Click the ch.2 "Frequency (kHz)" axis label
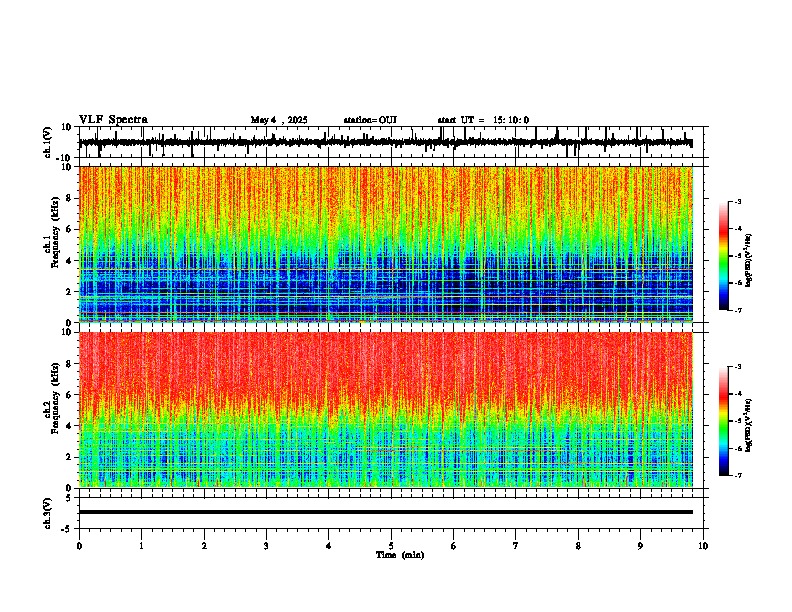Image resolution: width=792 pixels, height=612 pixels. point(55,398)
